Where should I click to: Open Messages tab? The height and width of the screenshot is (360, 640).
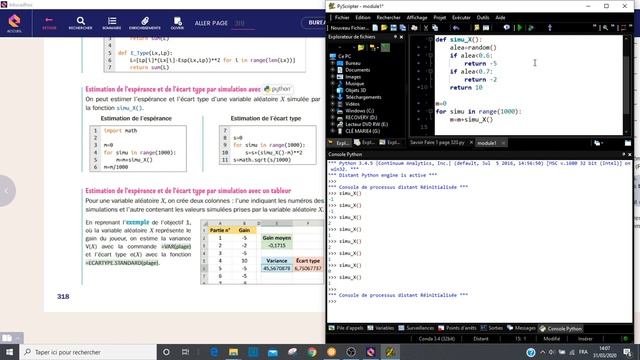[x=521, y=328]
